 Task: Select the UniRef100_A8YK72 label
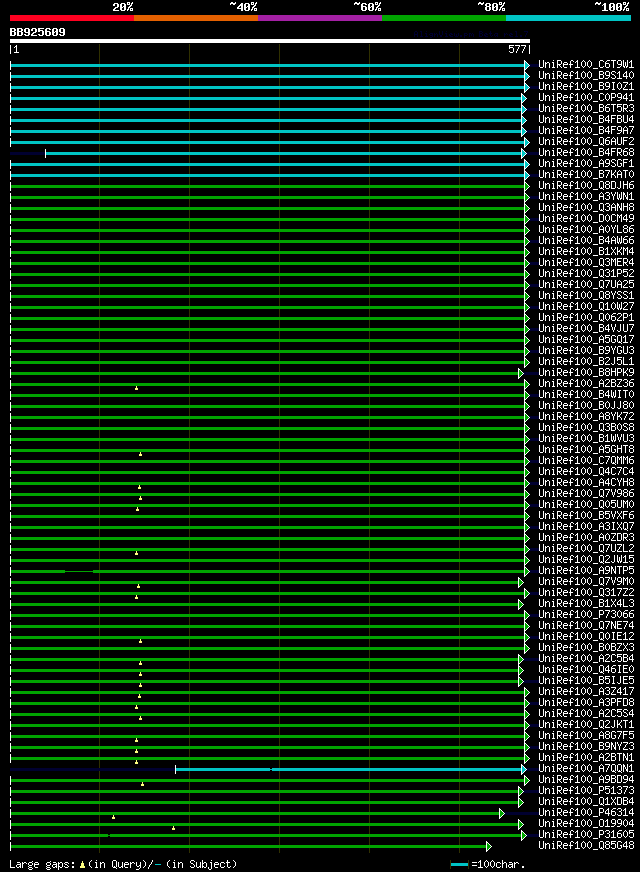click(x=586, y=417)
